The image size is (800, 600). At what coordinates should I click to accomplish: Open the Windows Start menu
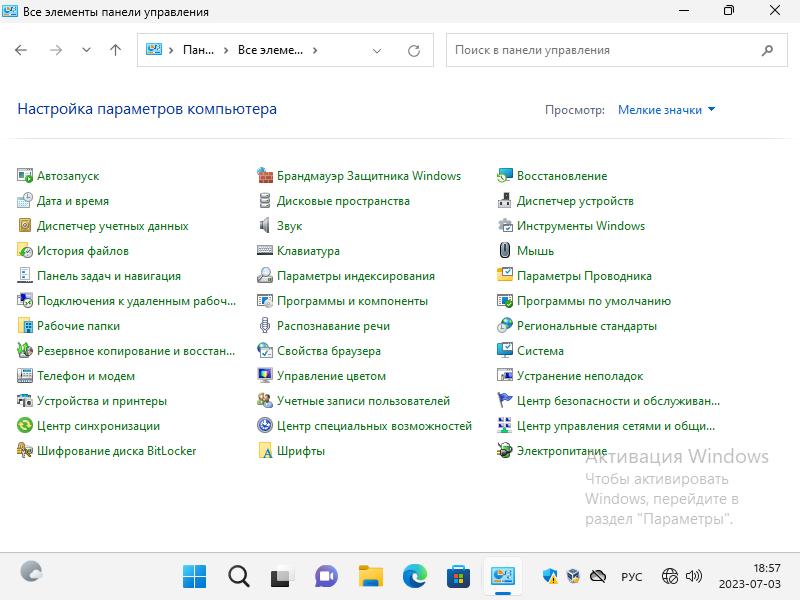pos(194,577)
